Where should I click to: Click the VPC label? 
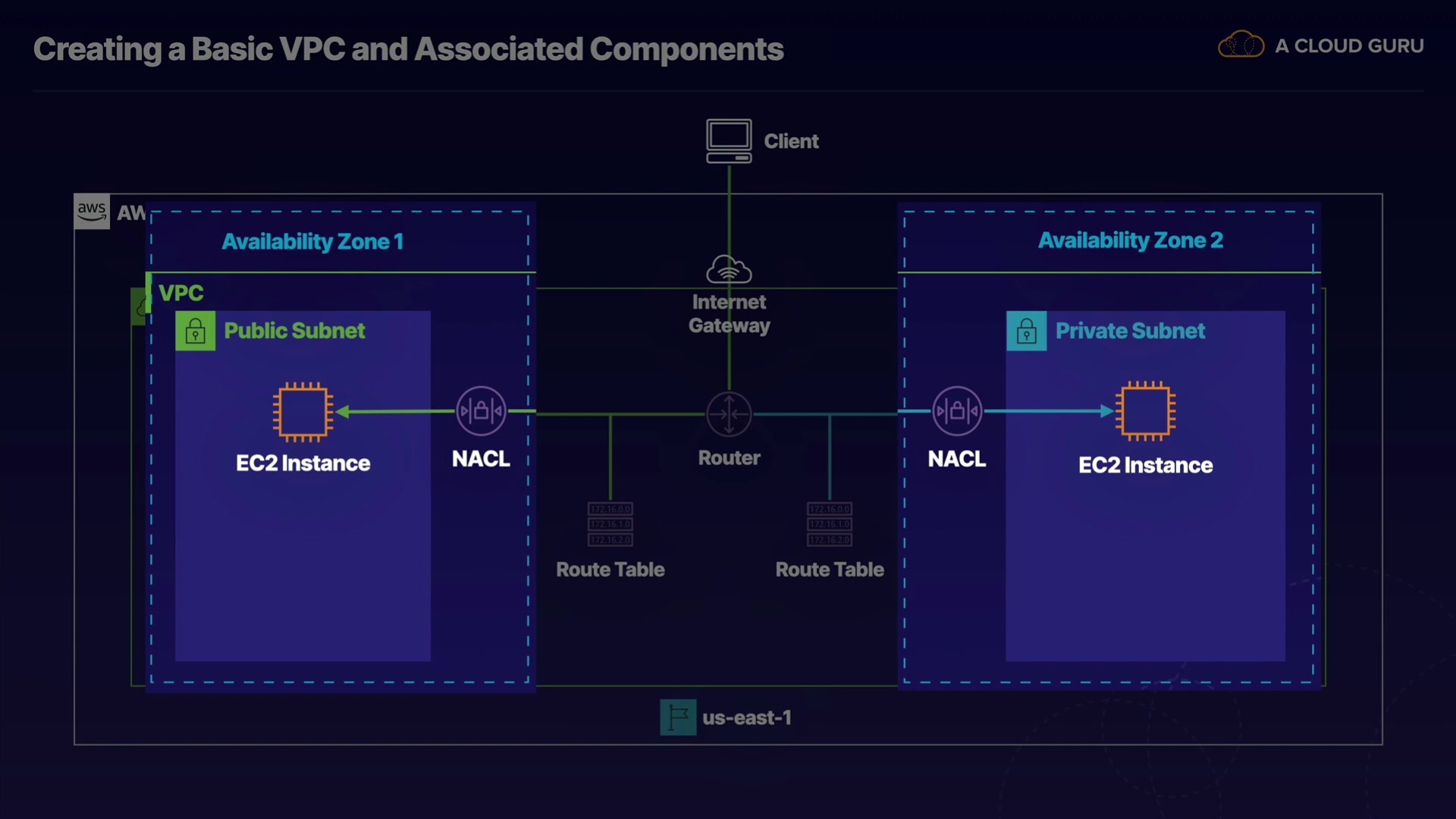tap(181, 293)
